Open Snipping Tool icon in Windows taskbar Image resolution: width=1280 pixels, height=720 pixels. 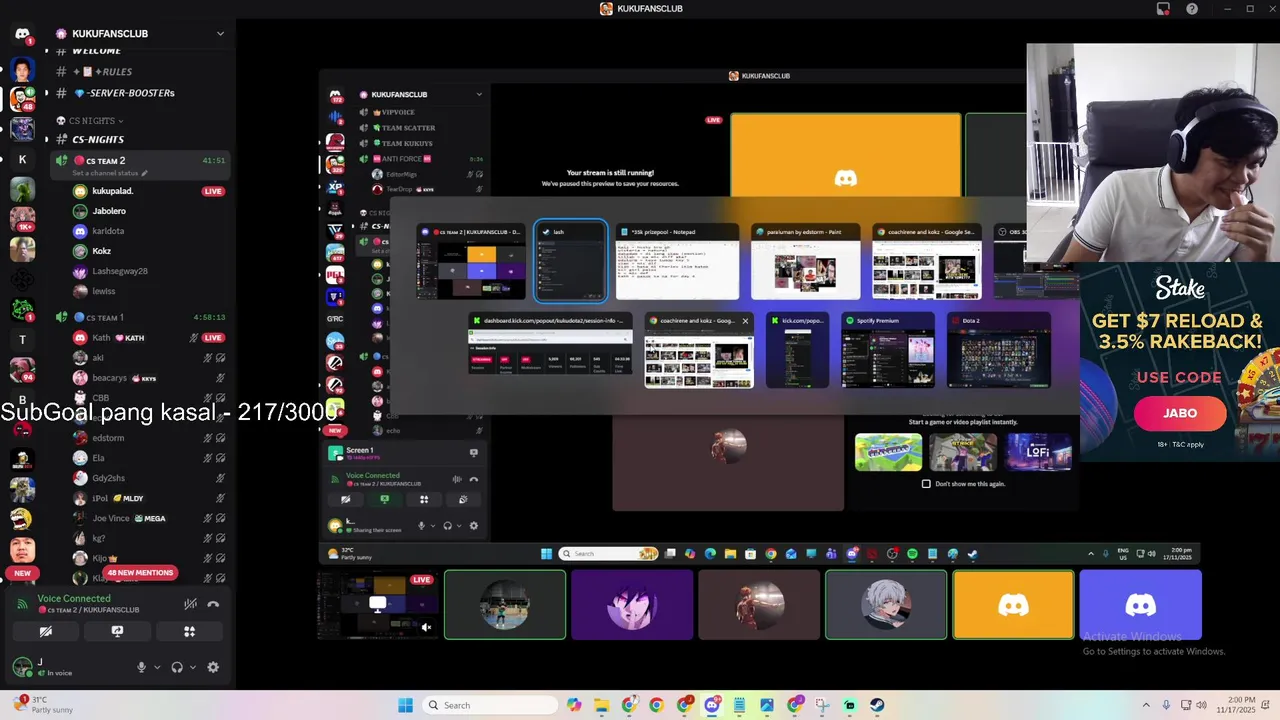822,705
